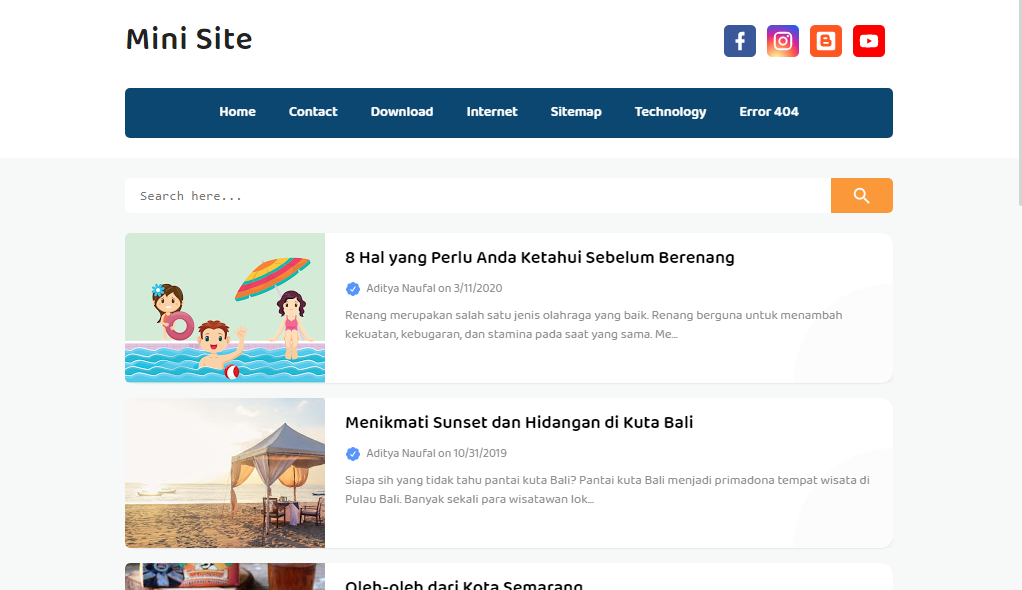Open the Kuta beach tent thumbnail
Image resolution: width=1022 pixels, height=590 pixels.
pyautogui.click(x=225, y=473)
